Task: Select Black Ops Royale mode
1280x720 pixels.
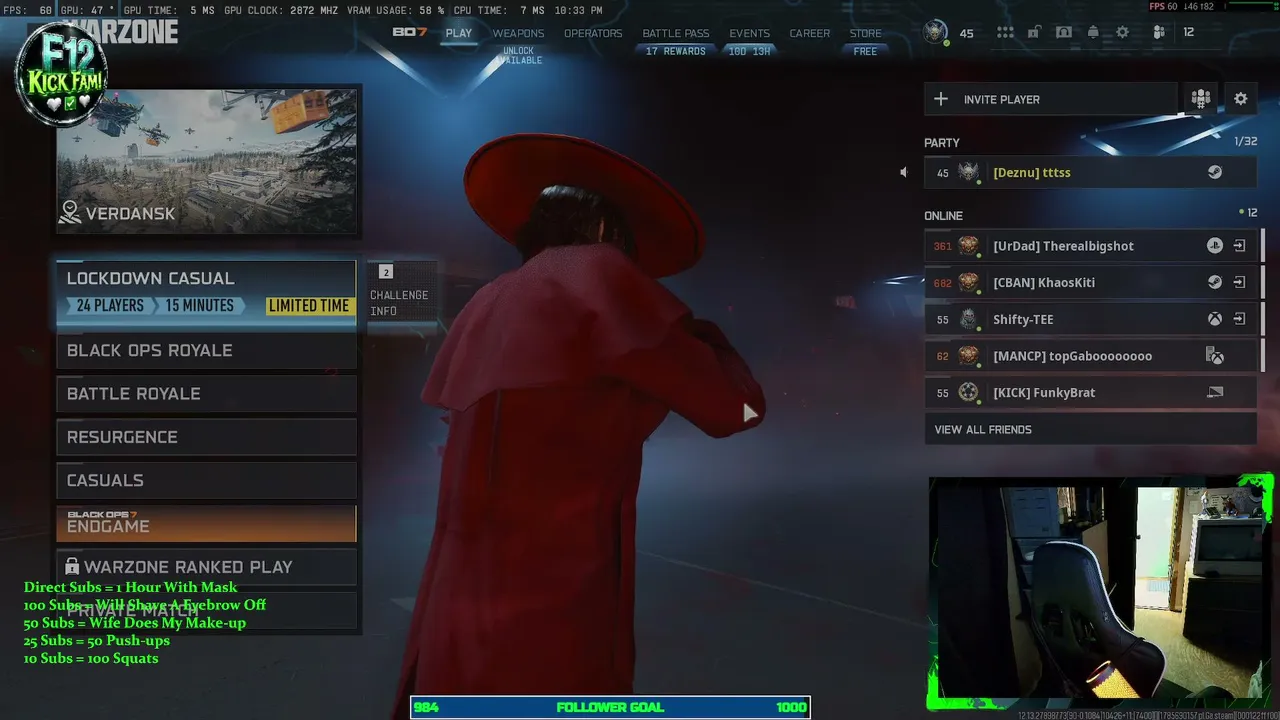Action: [x=206, y=351]
